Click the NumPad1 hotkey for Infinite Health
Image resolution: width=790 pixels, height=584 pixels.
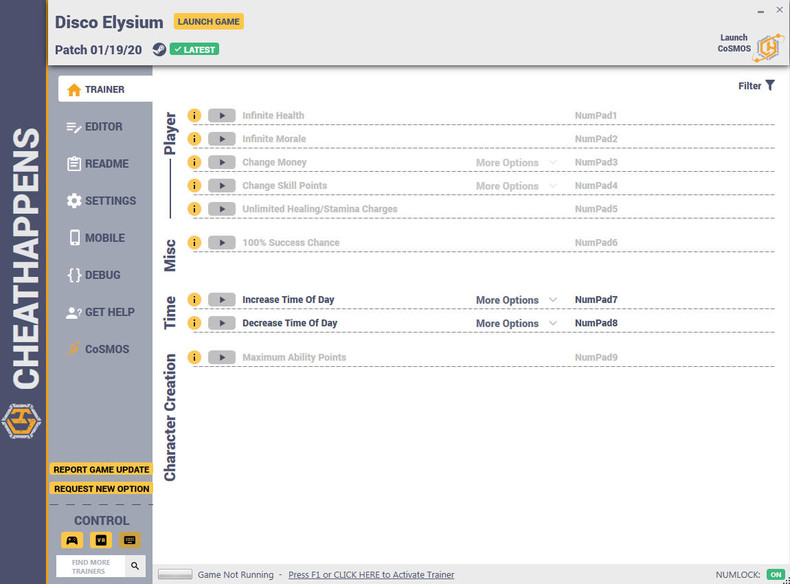(x=596, y=115)
